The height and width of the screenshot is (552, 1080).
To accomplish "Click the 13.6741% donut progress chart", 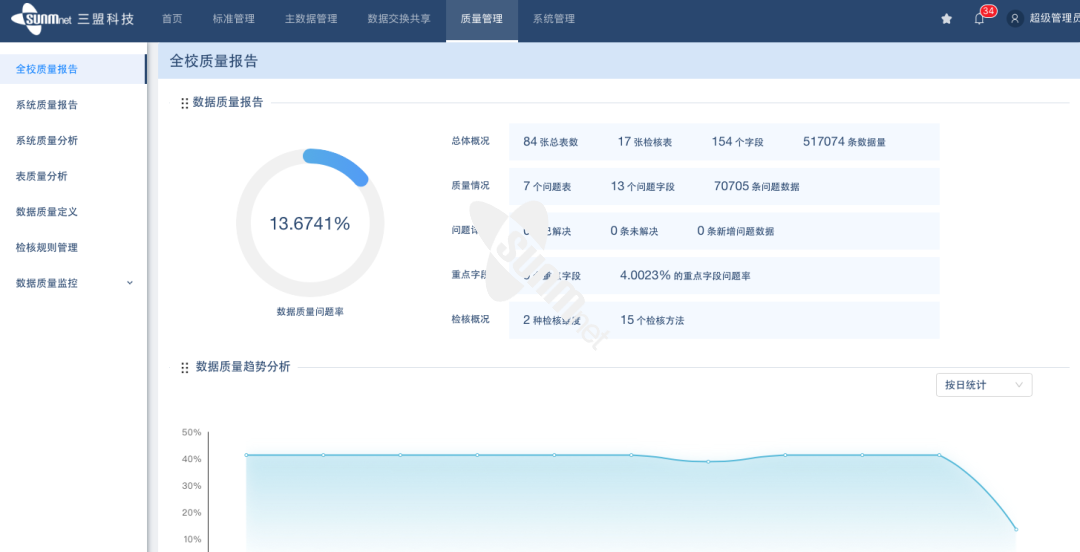I will [x=309, y=224].
